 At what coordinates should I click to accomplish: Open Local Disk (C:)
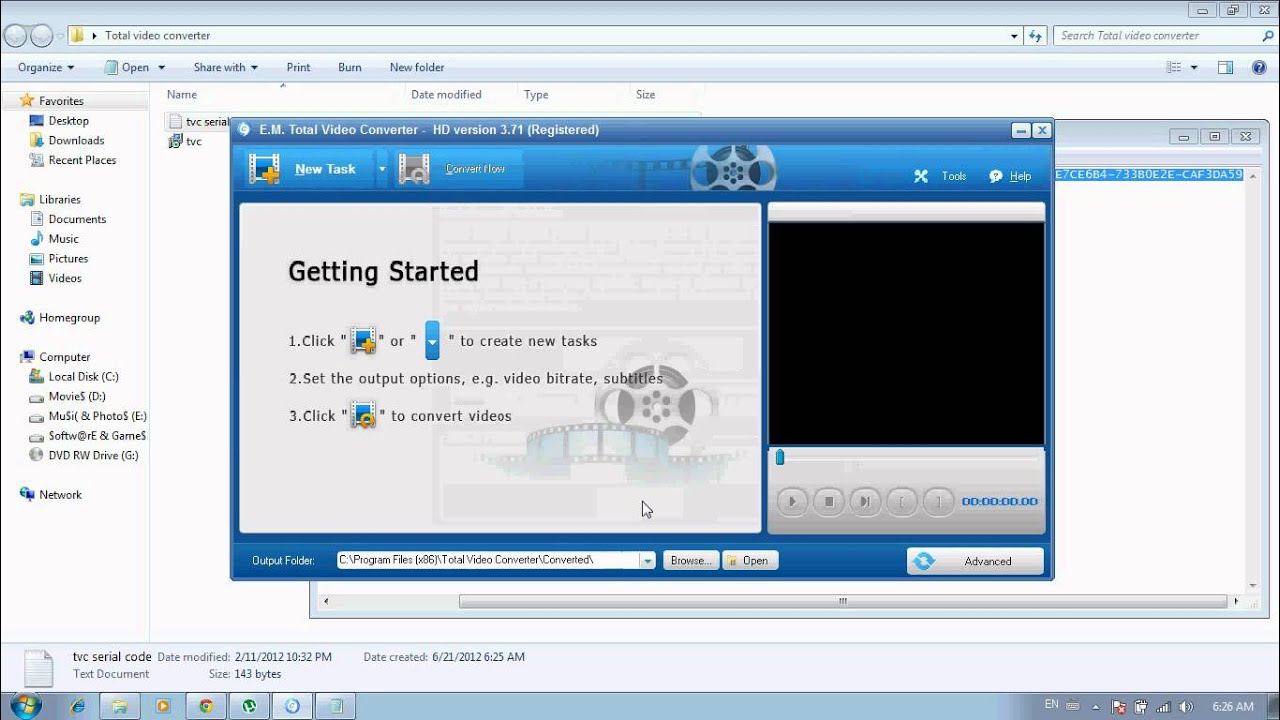83,376
